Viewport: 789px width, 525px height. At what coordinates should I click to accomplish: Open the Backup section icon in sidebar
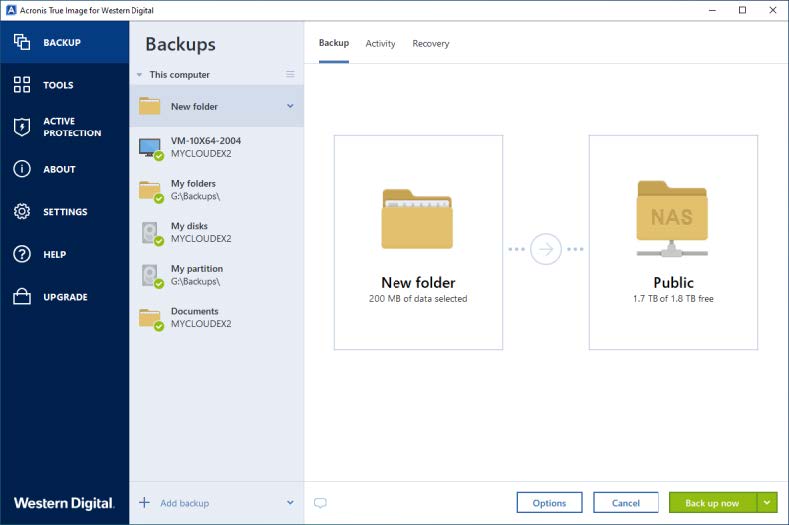pos(22,42)
